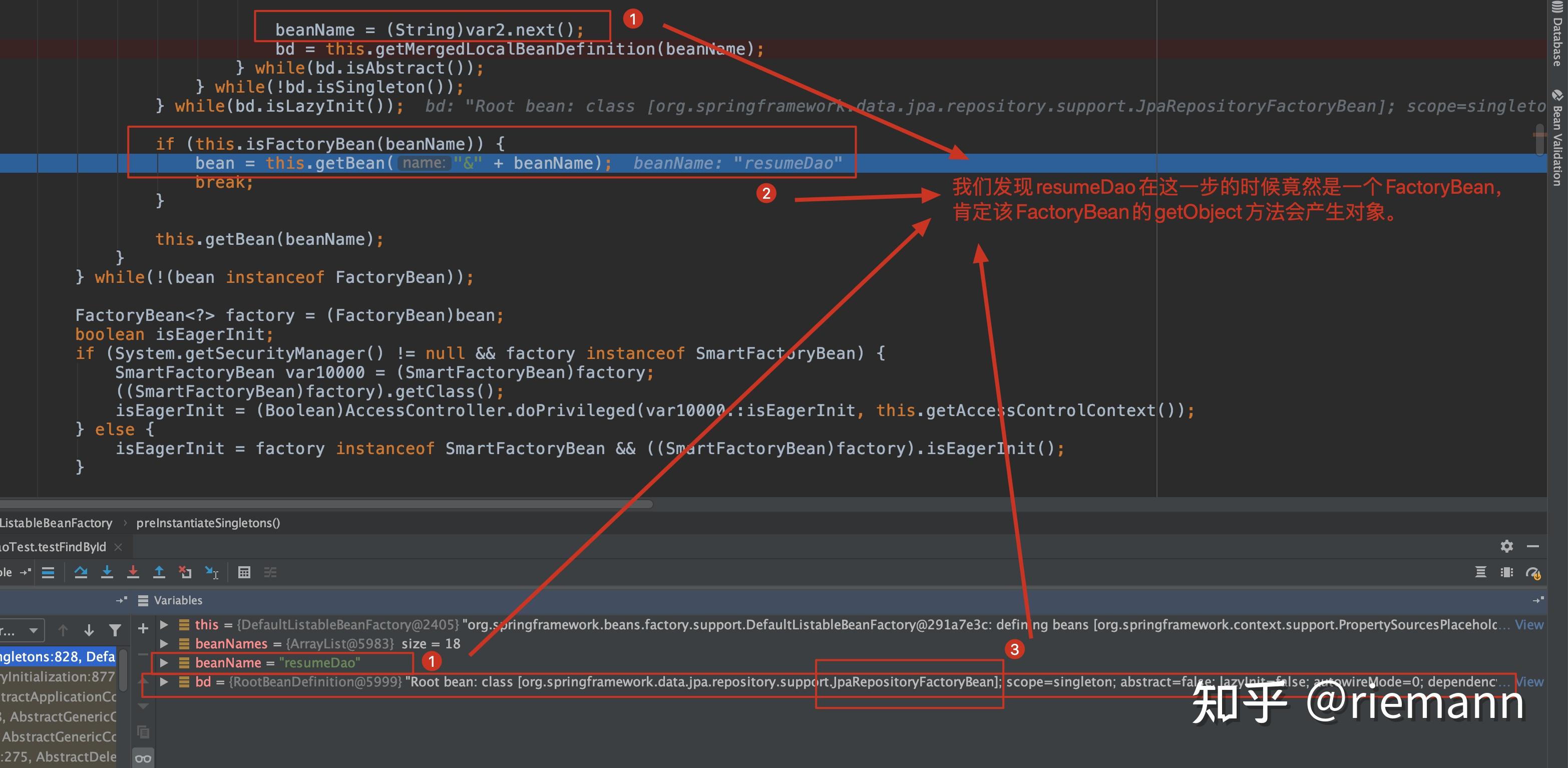Toggle the show watches glasses icon
The image size is (1568, 768).
click(143, 758)
